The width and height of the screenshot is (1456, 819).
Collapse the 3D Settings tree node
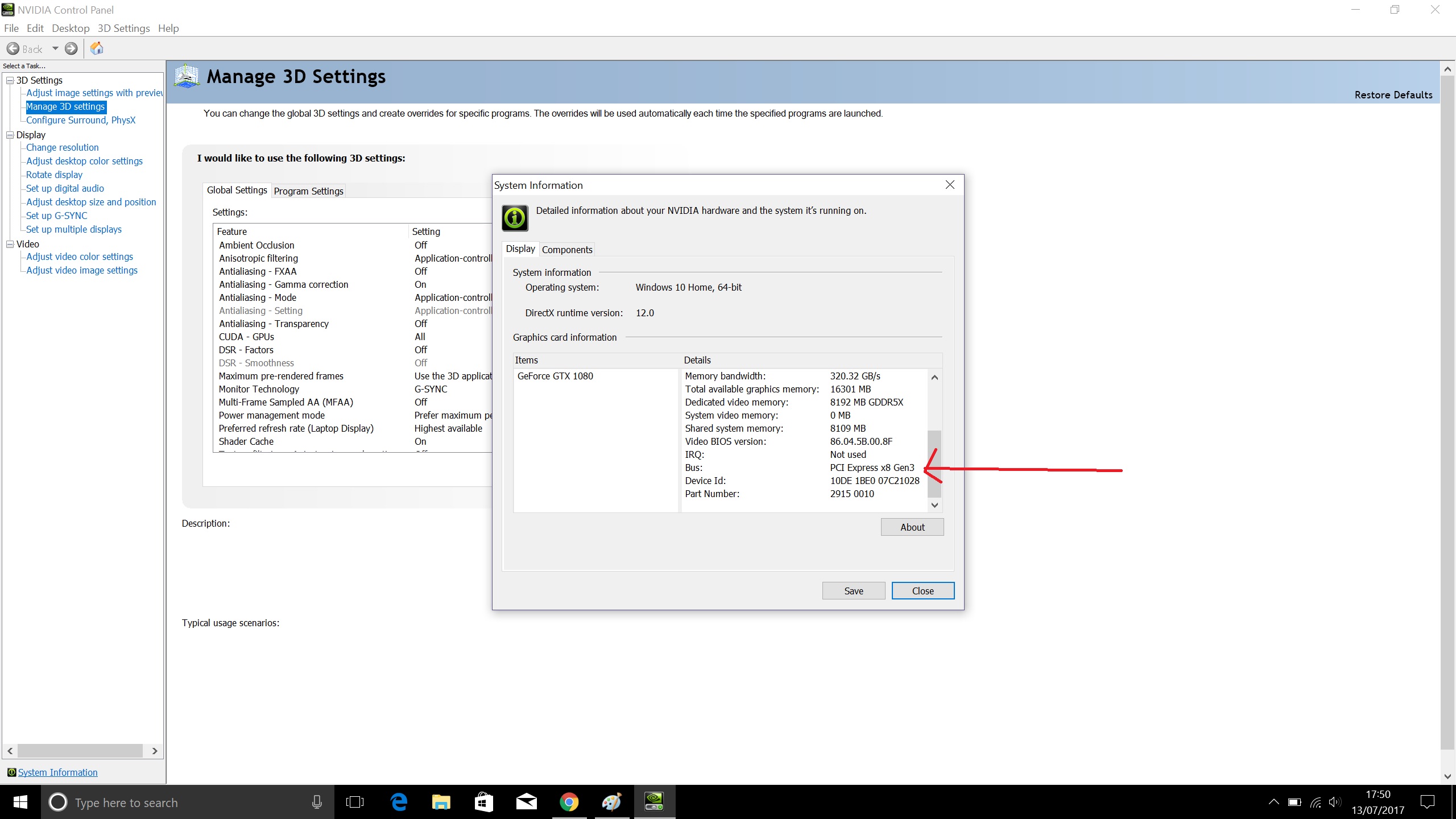(x=10, y=80)
